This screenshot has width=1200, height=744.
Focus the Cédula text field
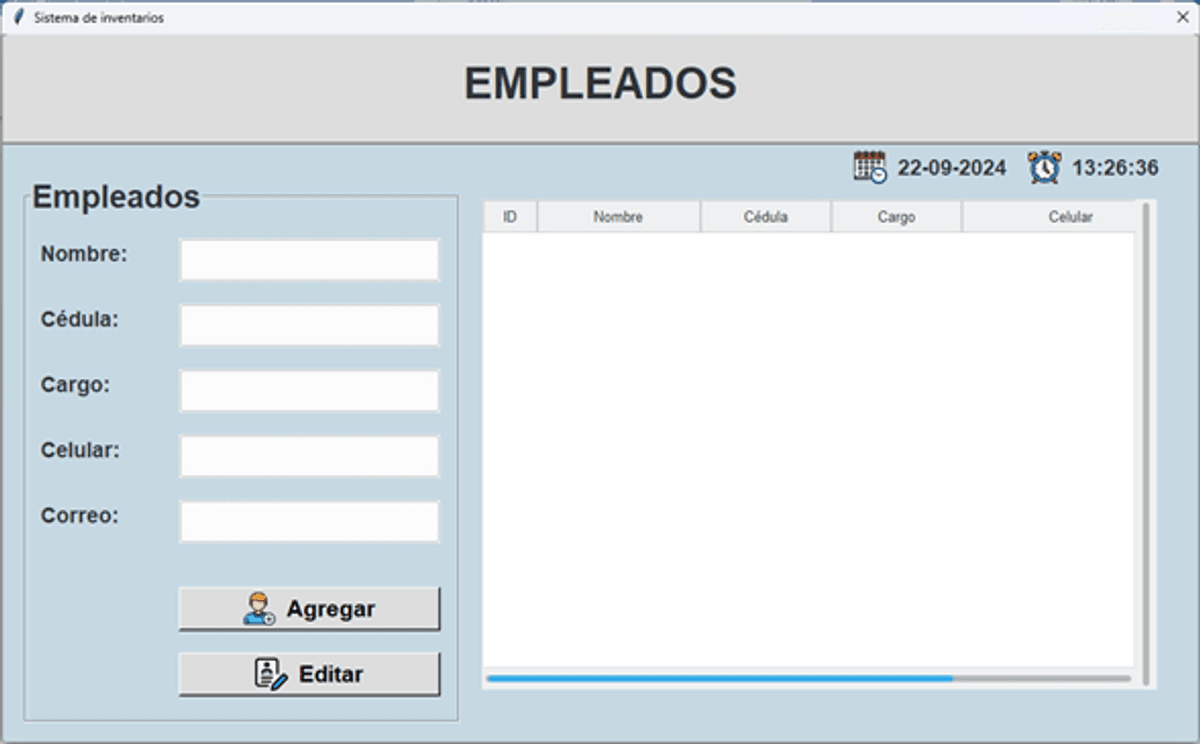[309, 325]
